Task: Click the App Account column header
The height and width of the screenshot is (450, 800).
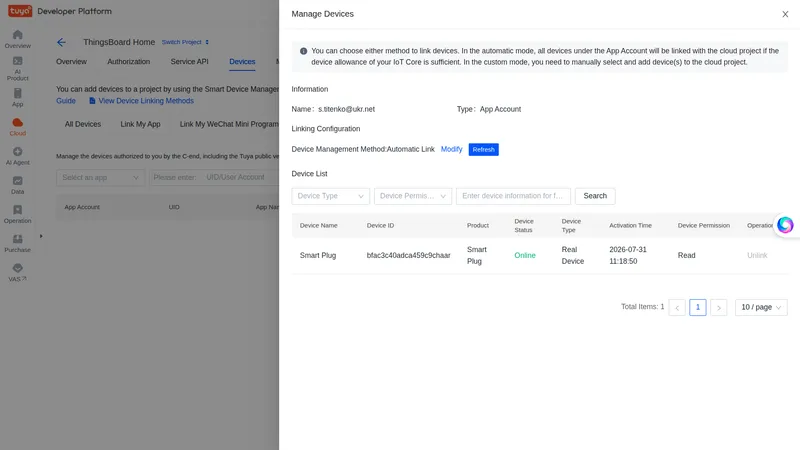Action: pos(82,207)
